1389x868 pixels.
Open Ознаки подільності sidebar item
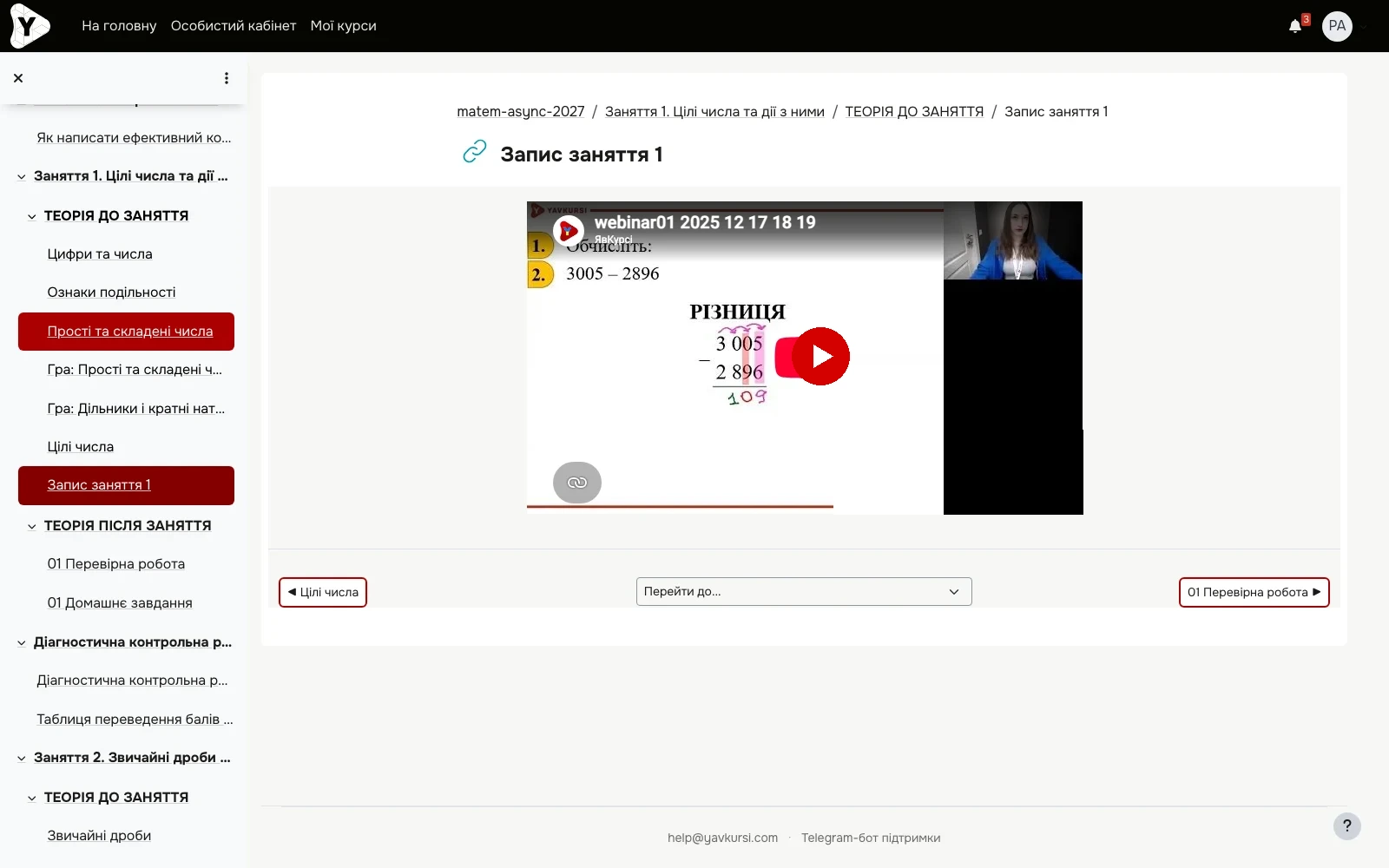(x=111, y=292)
